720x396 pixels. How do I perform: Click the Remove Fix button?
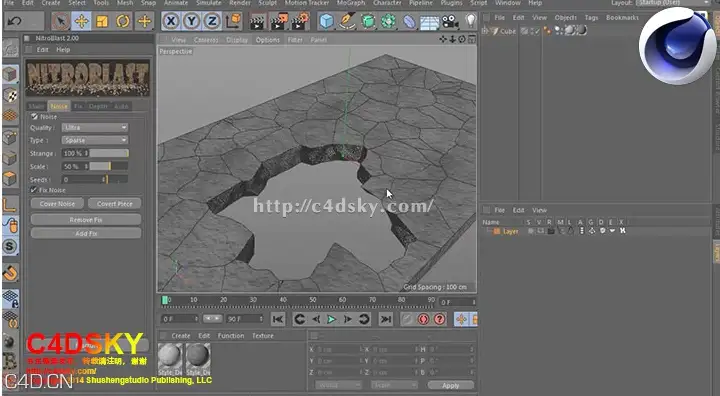coord(86,220)
